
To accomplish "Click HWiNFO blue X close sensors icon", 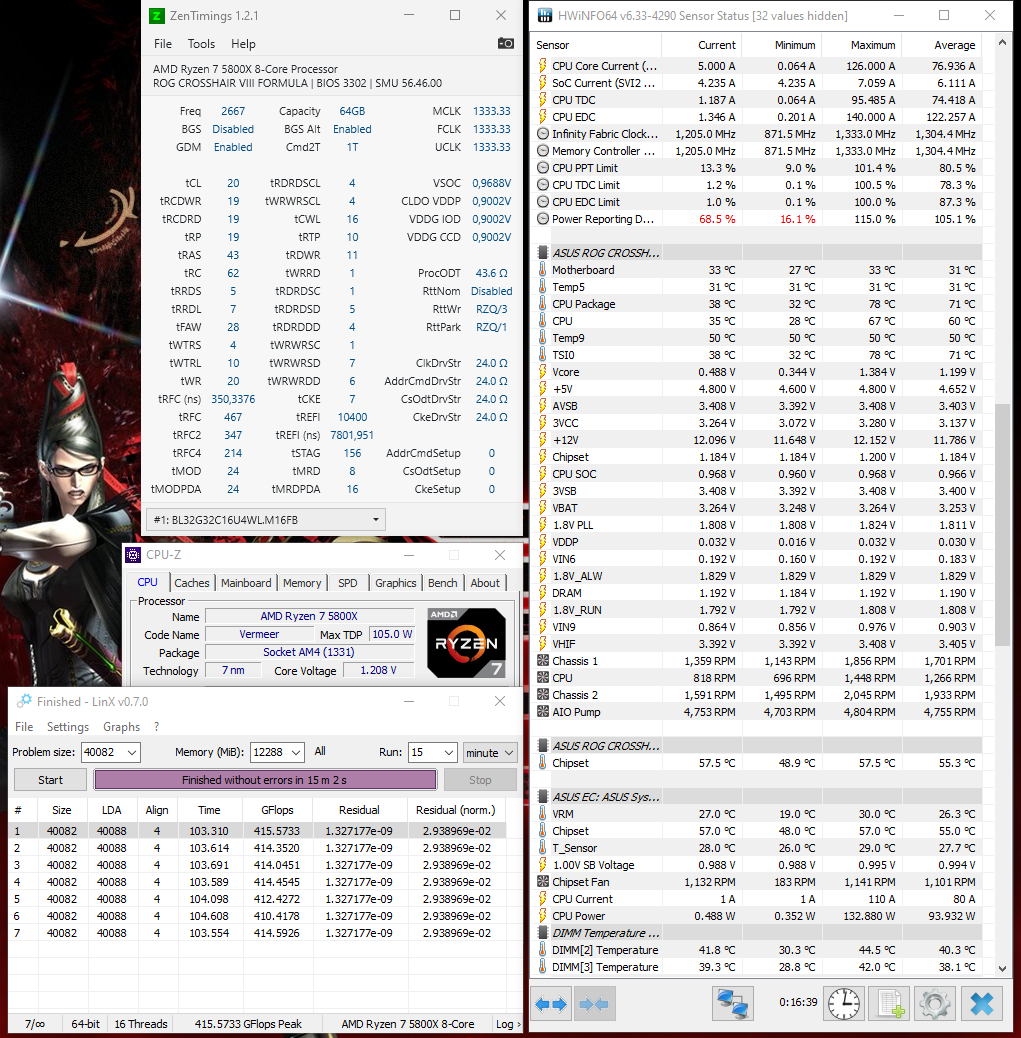I will click(981, 1004).
